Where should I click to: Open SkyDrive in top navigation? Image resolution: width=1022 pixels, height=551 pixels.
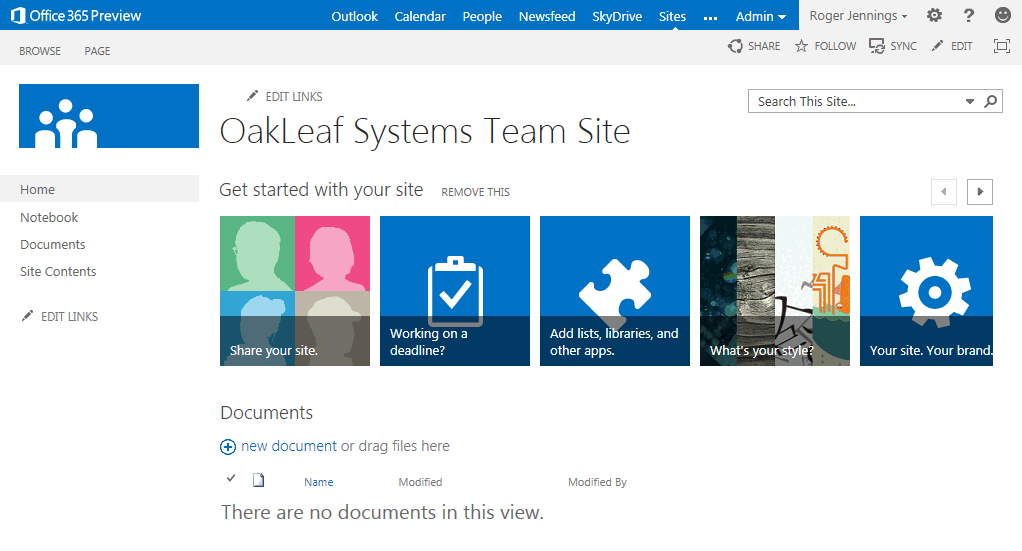tap(617, 16)
